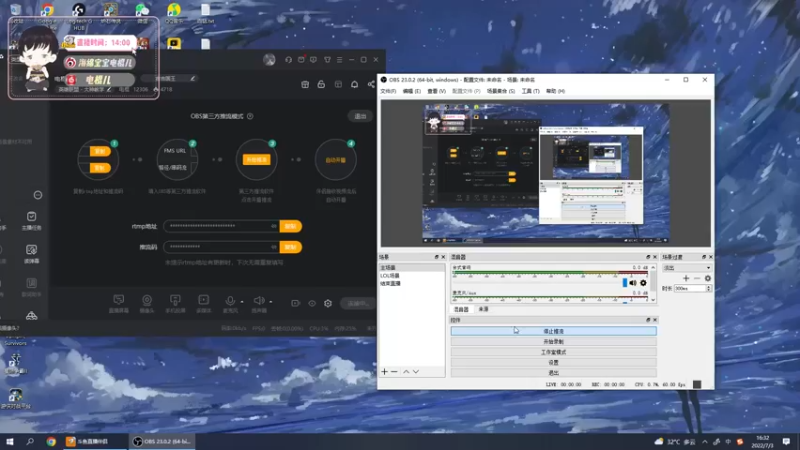
Task: Switch to the Sources tab (来源)
Action: click(x=483, y=309)
